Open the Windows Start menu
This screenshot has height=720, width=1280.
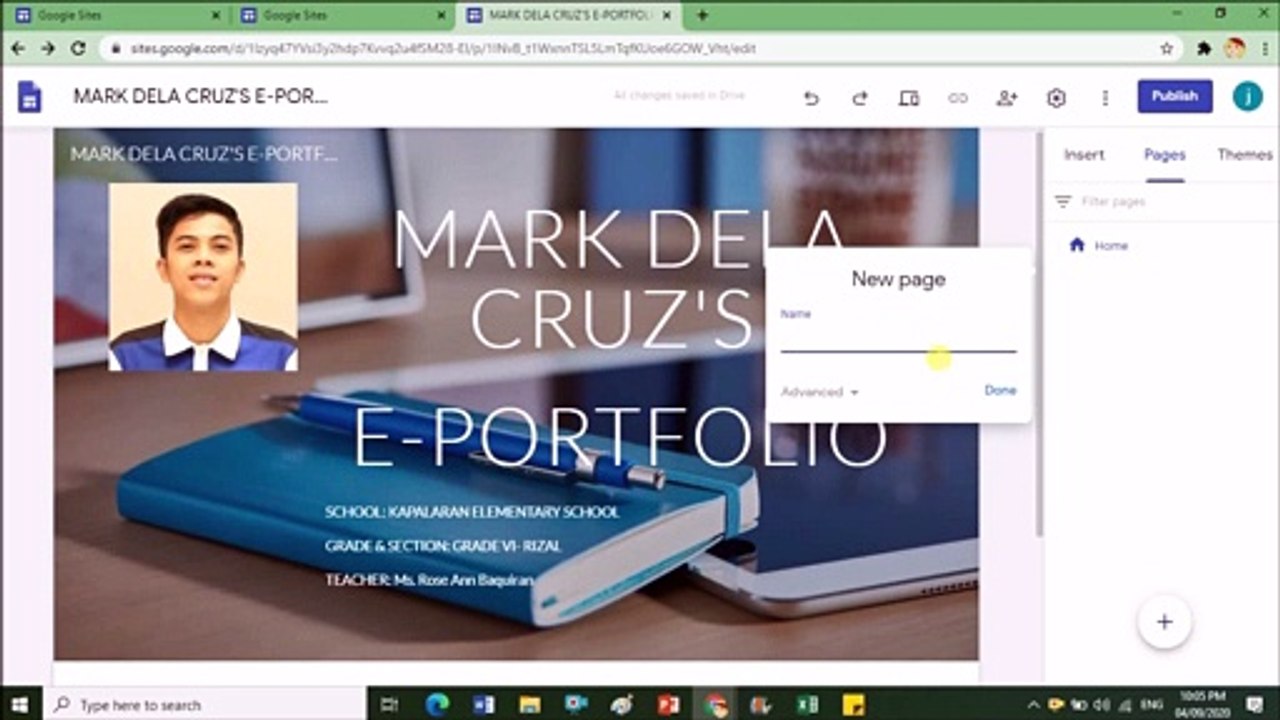click(20, 705)
